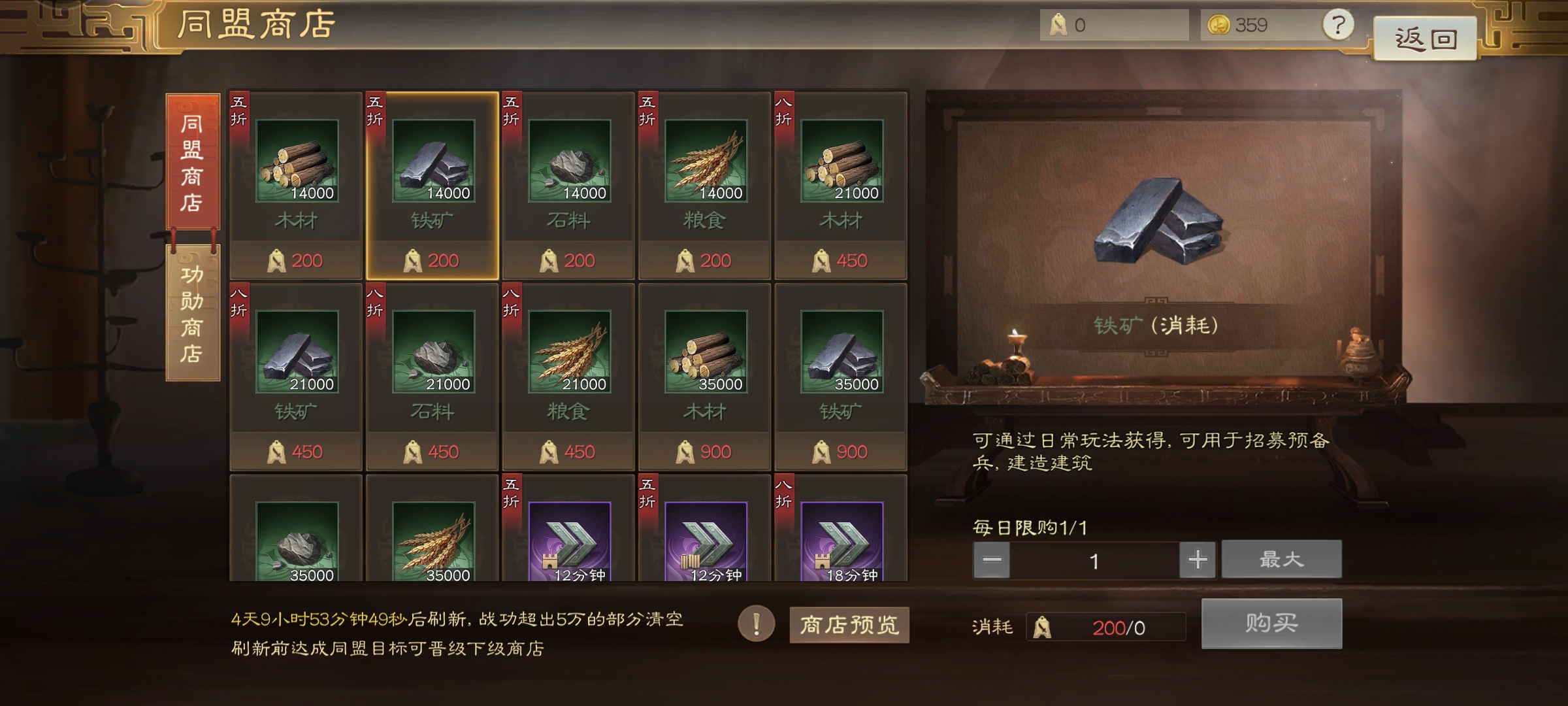Open the 商店预览 shop preview
Screen dimensions: 1568x706
click(x=849, y=625)
